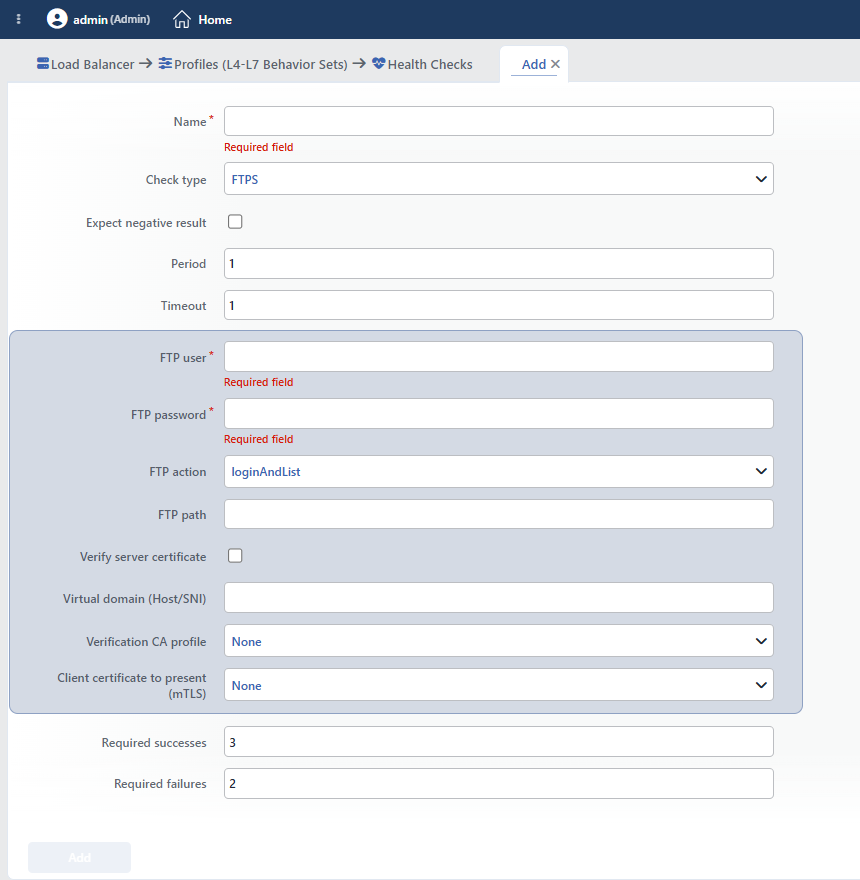Open the Check type dropdown
Image resolution: width=860 pixels, height=880 pixels.
pyautogui.click(x=498, y=179)
